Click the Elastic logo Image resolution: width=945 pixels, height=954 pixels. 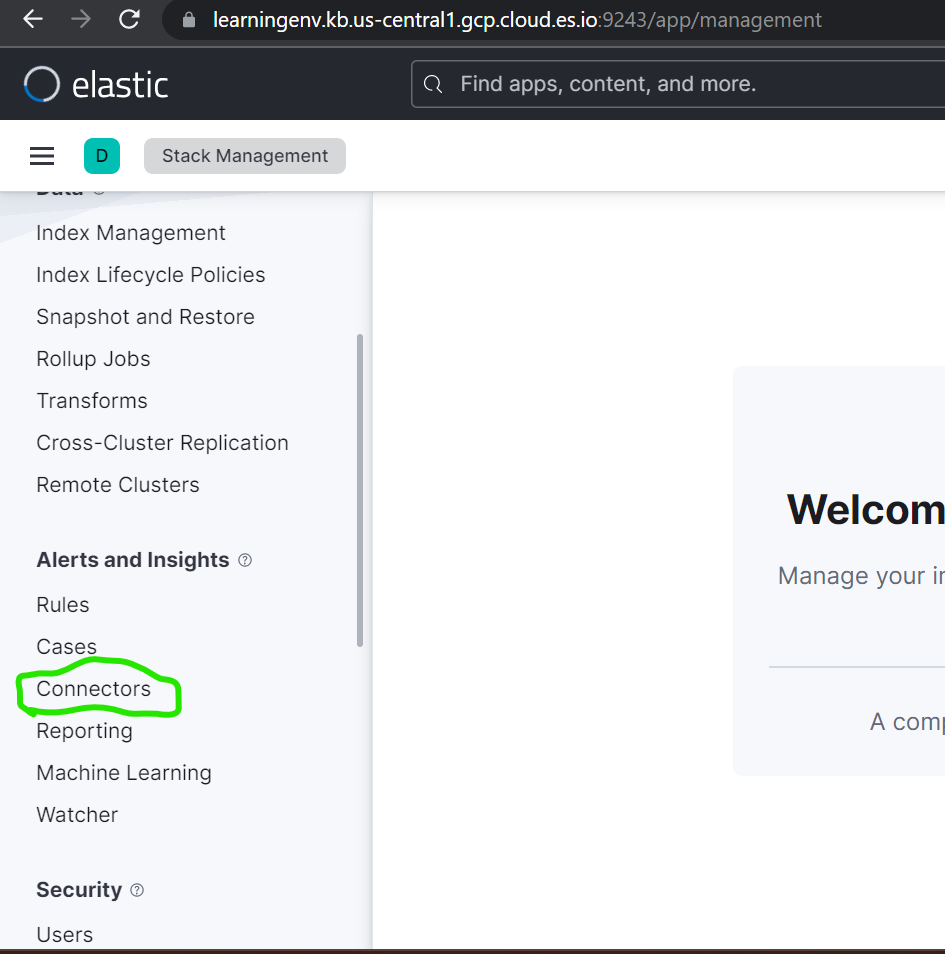pos(96,85)
